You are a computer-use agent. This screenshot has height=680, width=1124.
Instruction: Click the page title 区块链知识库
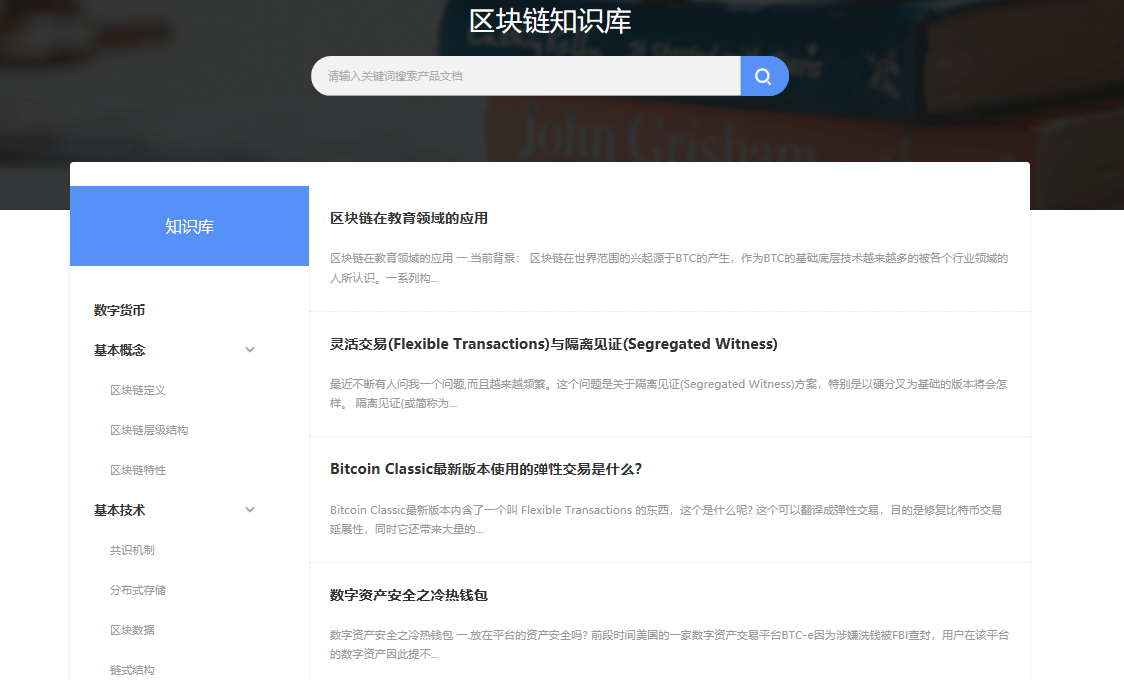tap(550, 21)
